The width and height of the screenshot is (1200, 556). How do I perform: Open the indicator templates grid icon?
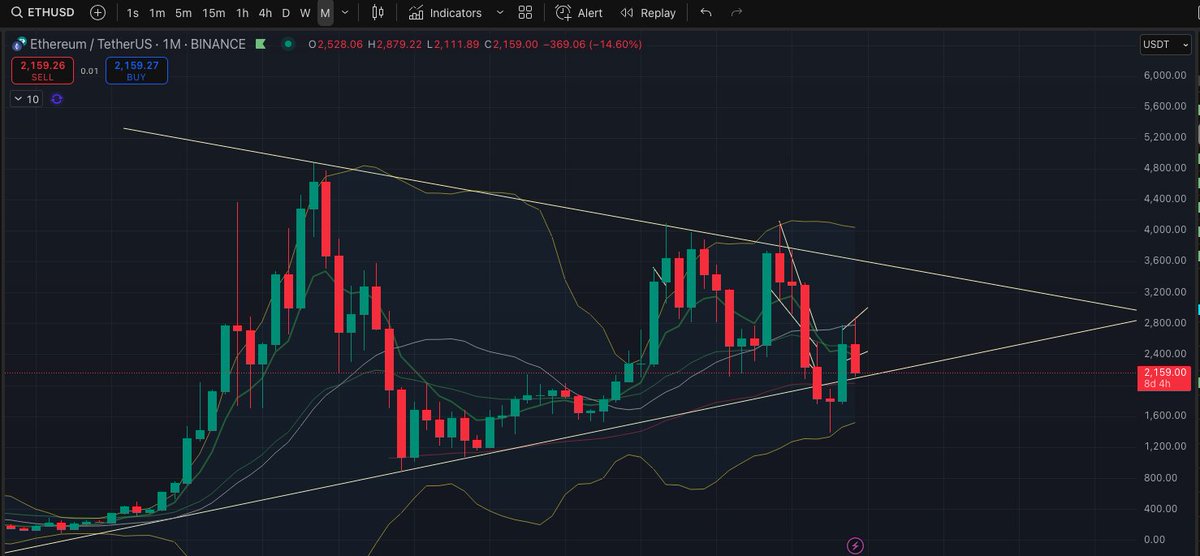[525, 13]
